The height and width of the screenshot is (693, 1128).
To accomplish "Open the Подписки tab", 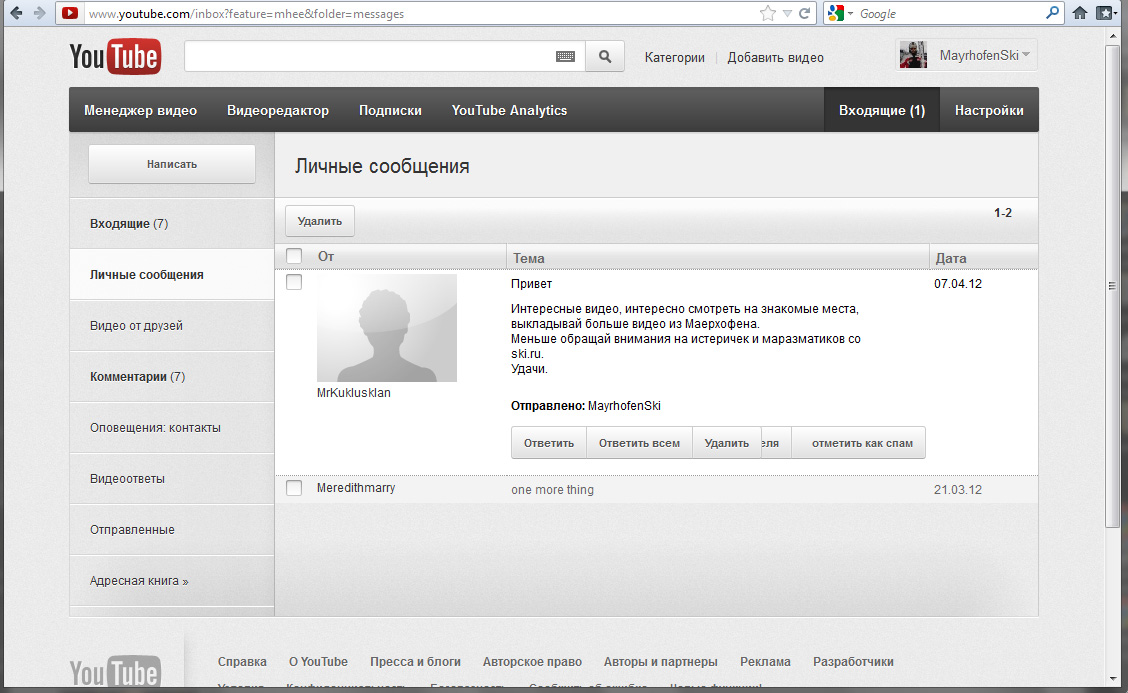I will click(390, 110).
